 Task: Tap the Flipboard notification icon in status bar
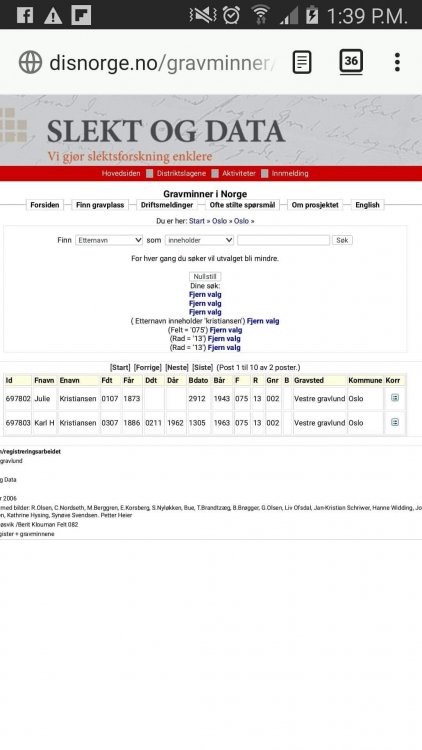pyautogui.click(x=81, y=15)
